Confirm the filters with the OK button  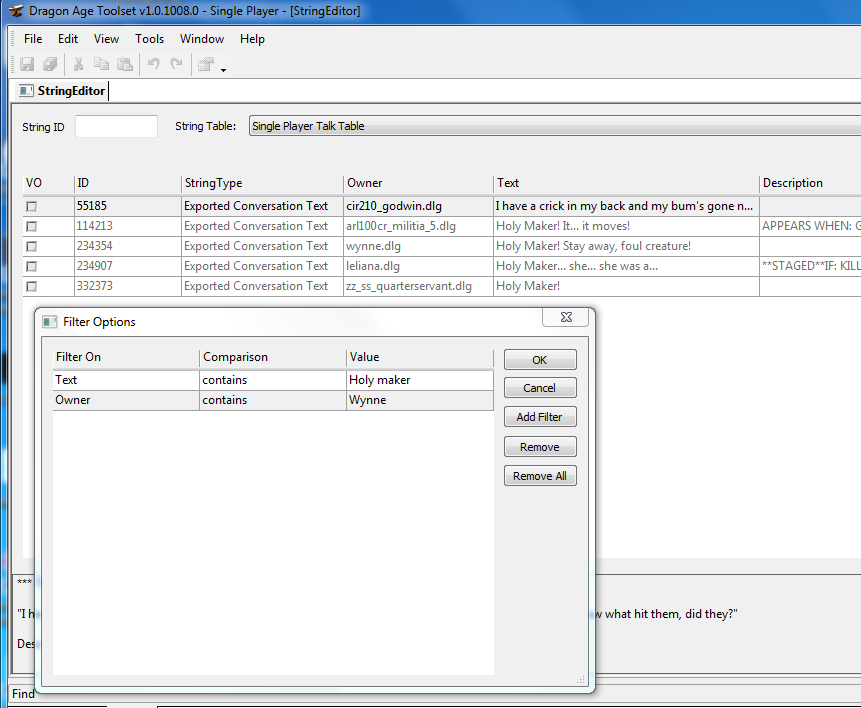point(540,360)
